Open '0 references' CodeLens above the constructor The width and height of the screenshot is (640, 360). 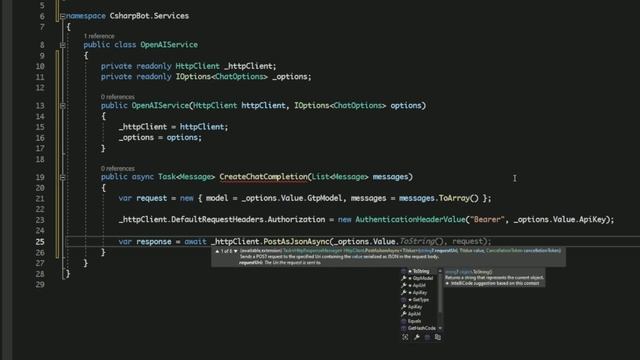118,97
